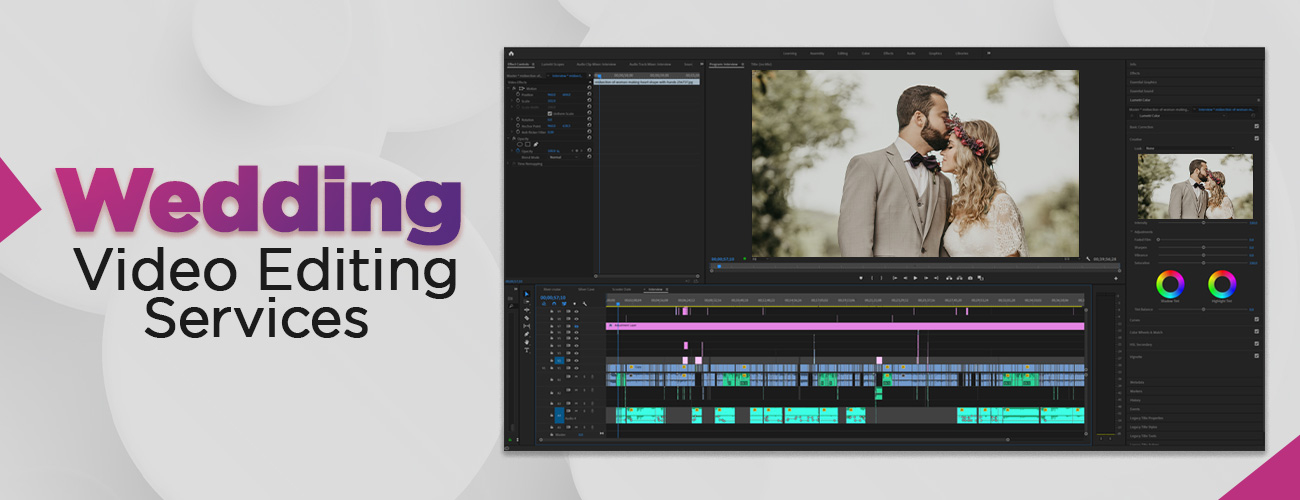Click Export Frame camera icon
Screen dimensions: 1300x500
[970, 278]
